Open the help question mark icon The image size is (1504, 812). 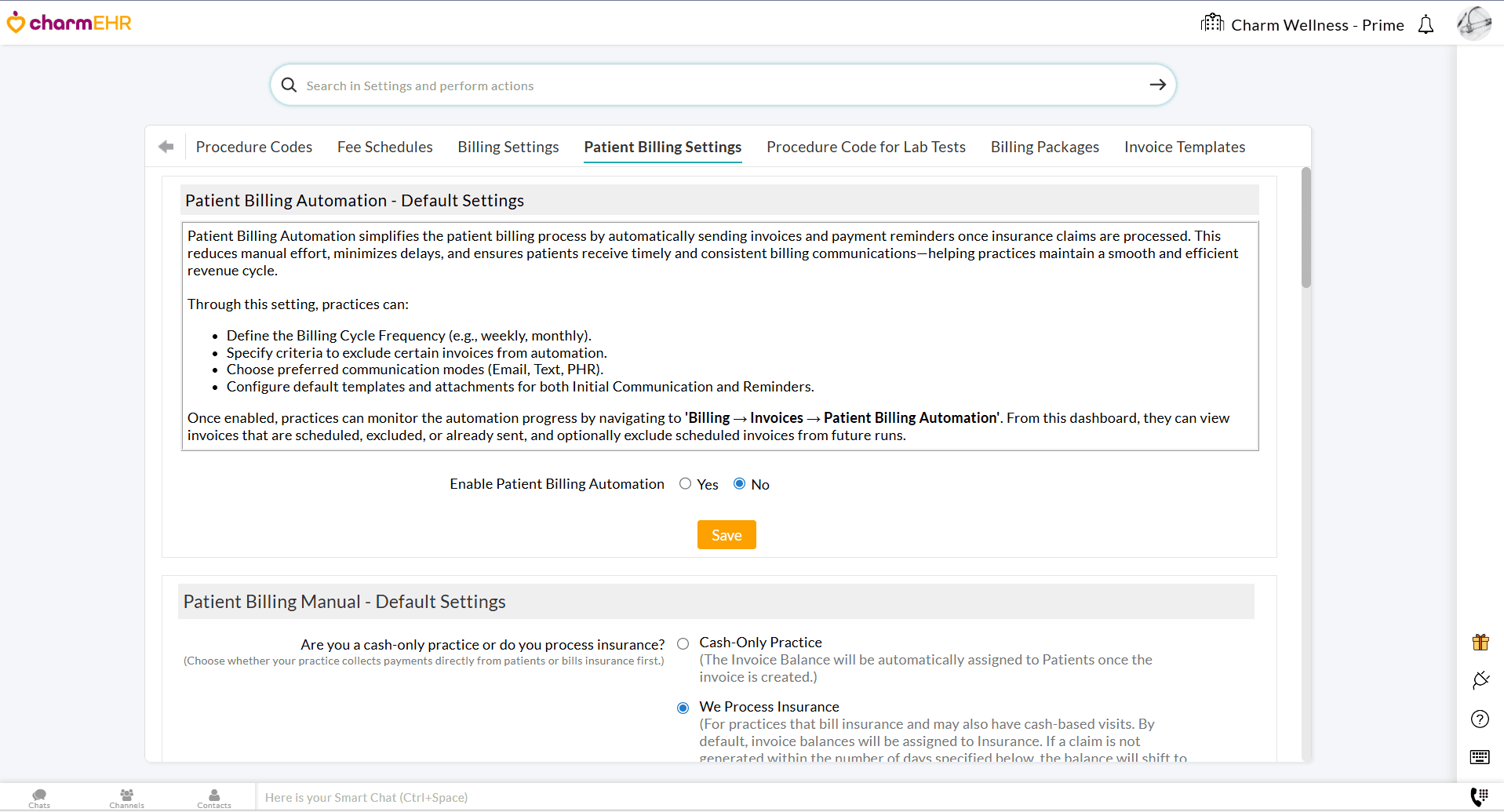click(x=1480, y=719)
